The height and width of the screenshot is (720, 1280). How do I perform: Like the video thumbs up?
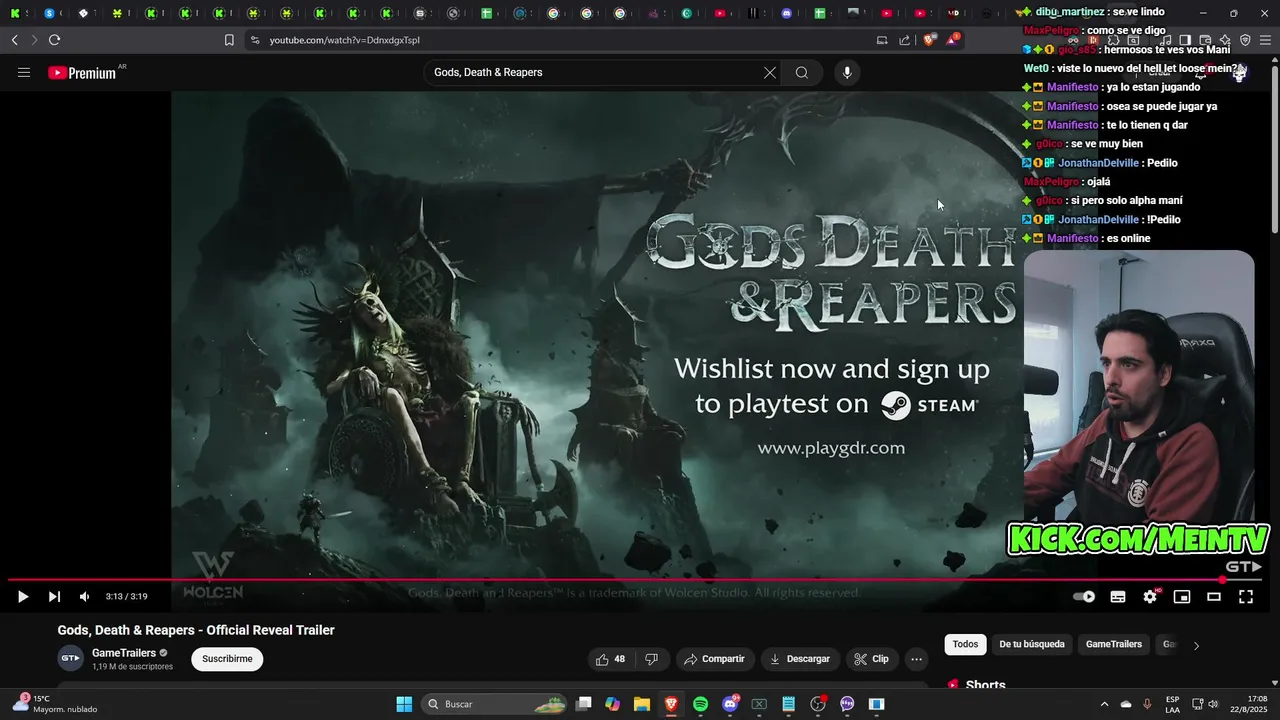click(x=610, y=659)
